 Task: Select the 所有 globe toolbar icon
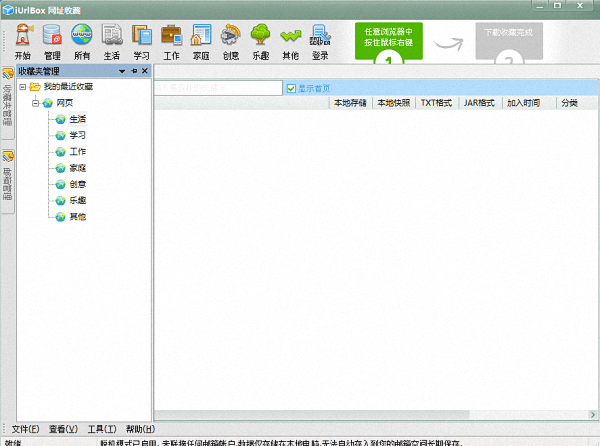(82, 41)
